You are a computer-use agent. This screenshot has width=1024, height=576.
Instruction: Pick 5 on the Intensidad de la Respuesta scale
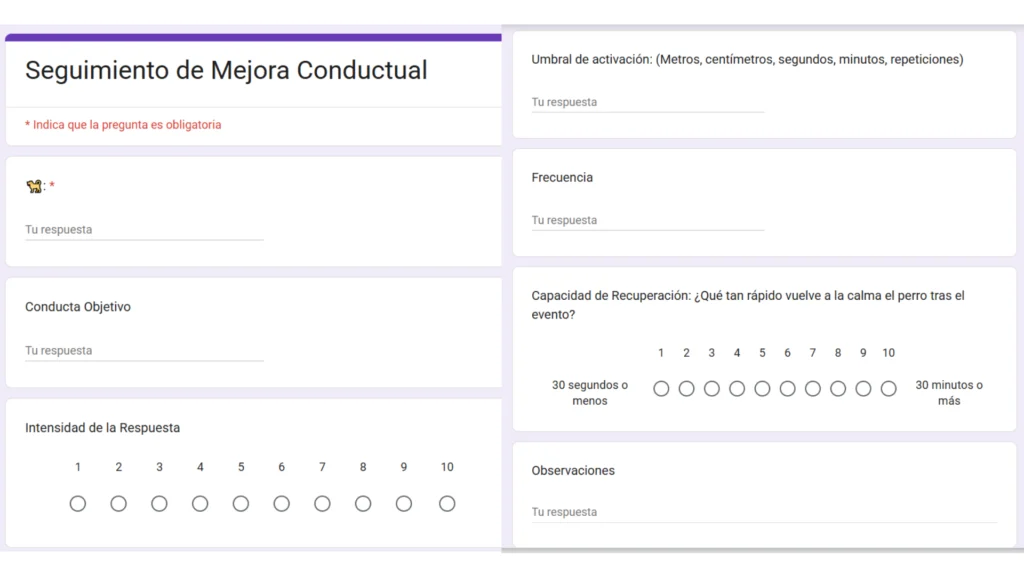[241, 504]
